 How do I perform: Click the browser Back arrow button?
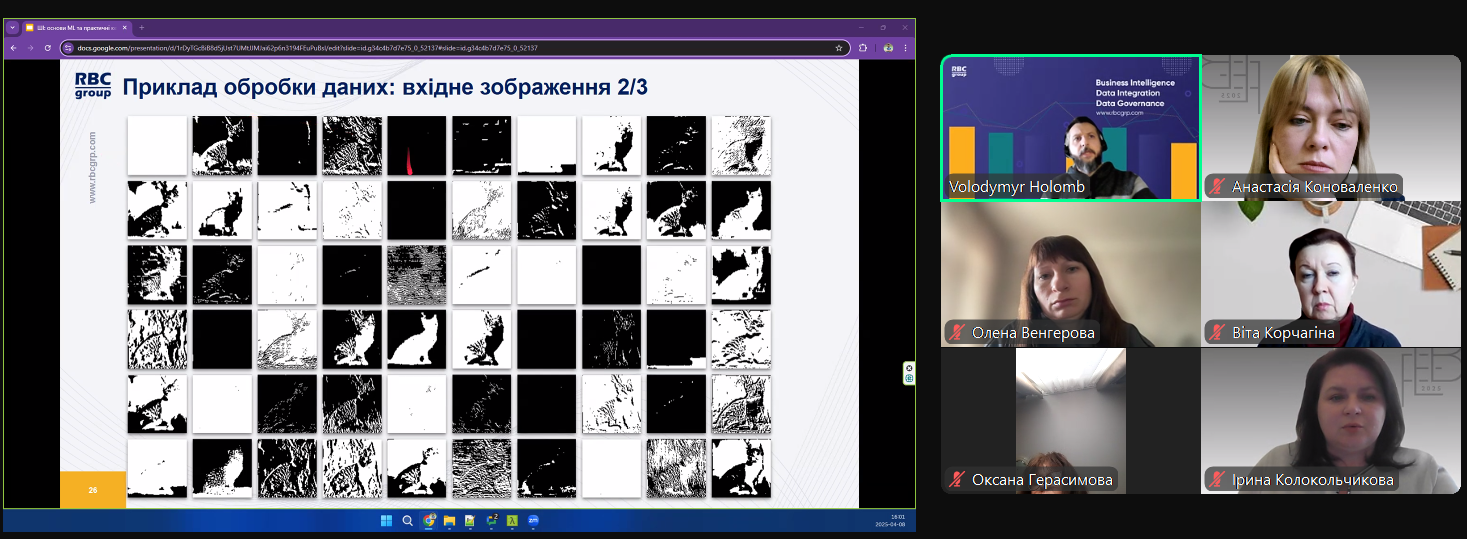14,47
